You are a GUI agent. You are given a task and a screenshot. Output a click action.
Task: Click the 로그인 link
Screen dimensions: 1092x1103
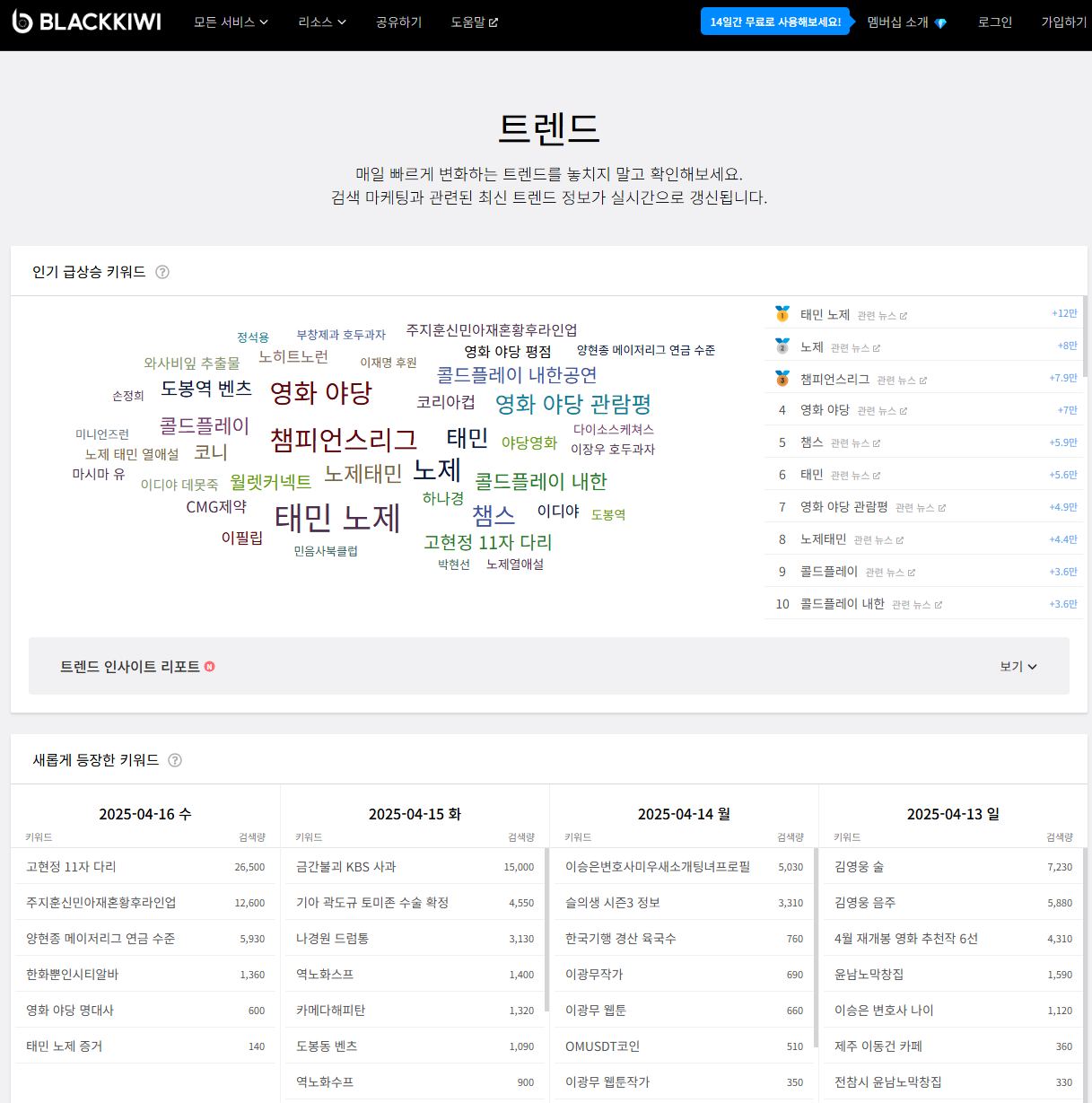pos(994,22)
